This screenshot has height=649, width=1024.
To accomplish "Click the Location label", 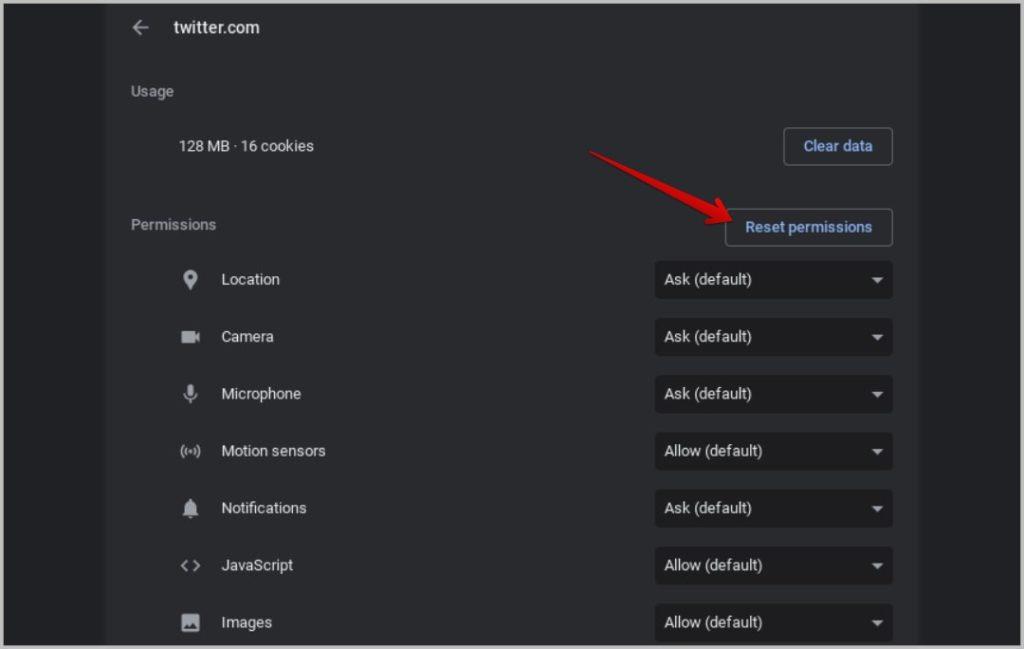I will coord(250,279).
